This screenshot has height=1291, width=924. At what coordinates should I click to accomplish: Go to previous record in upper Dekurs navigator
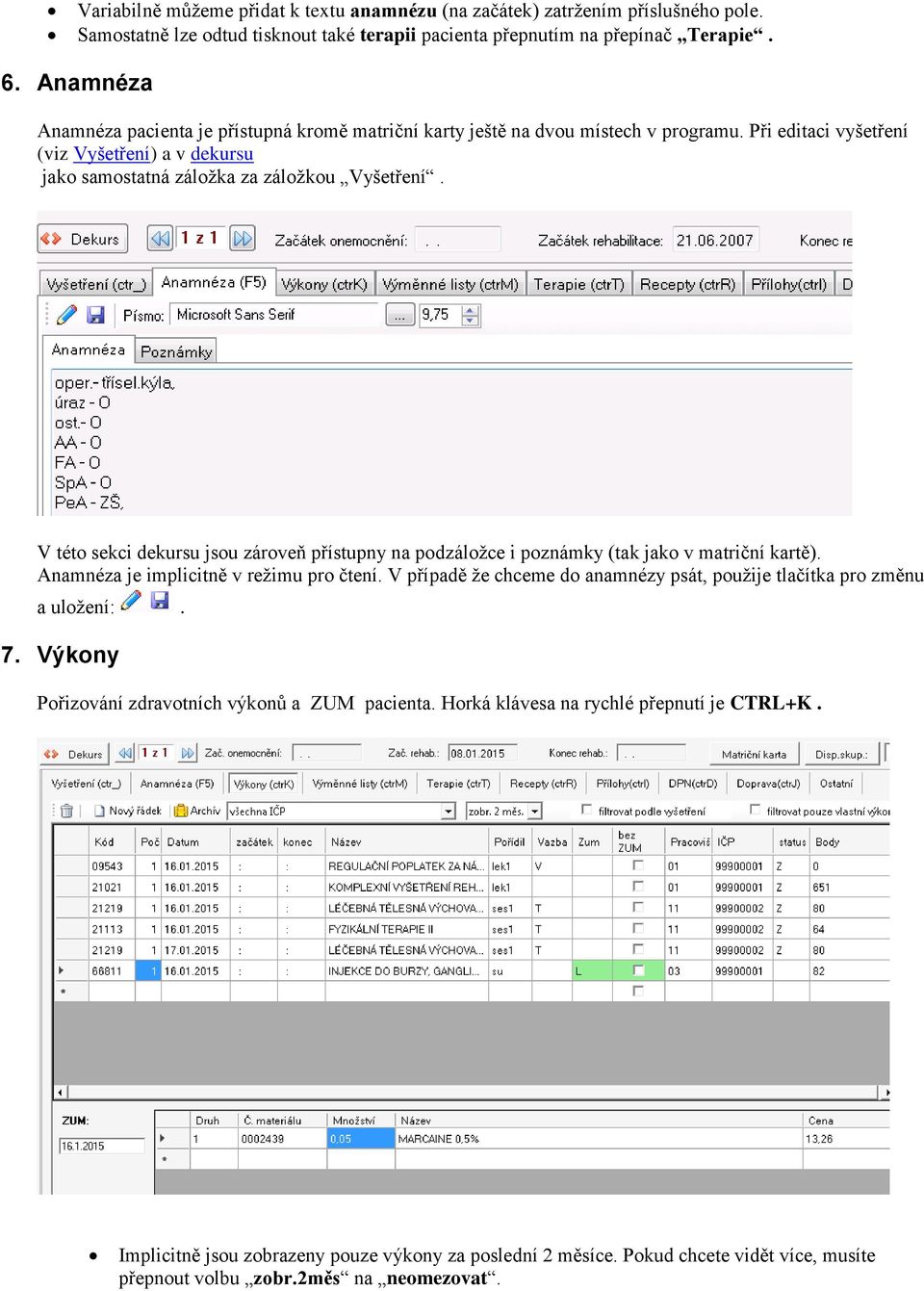click(x=160, y=238)
